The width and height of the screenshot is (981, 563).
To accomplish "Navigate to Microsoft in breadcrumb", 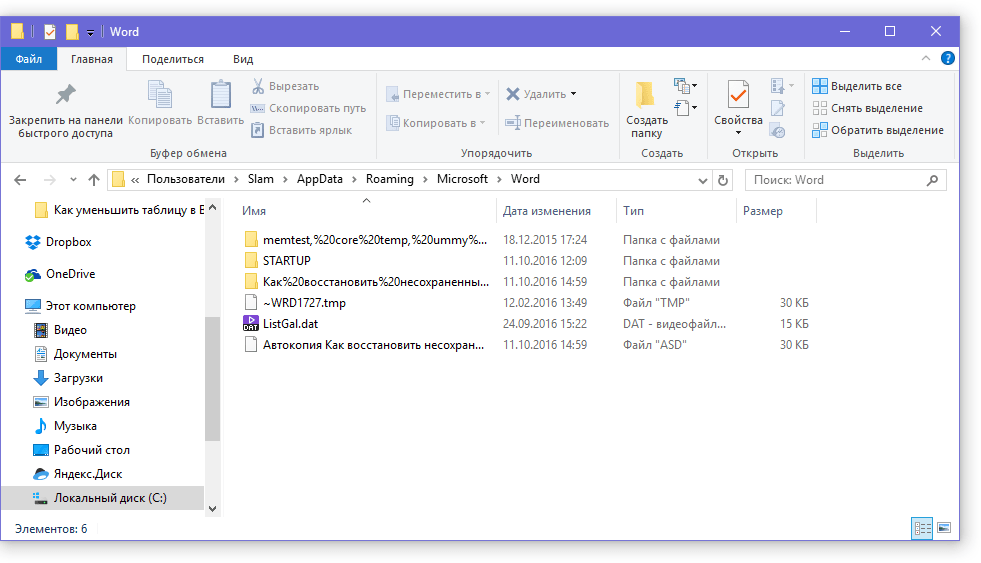I will [462, 179].
